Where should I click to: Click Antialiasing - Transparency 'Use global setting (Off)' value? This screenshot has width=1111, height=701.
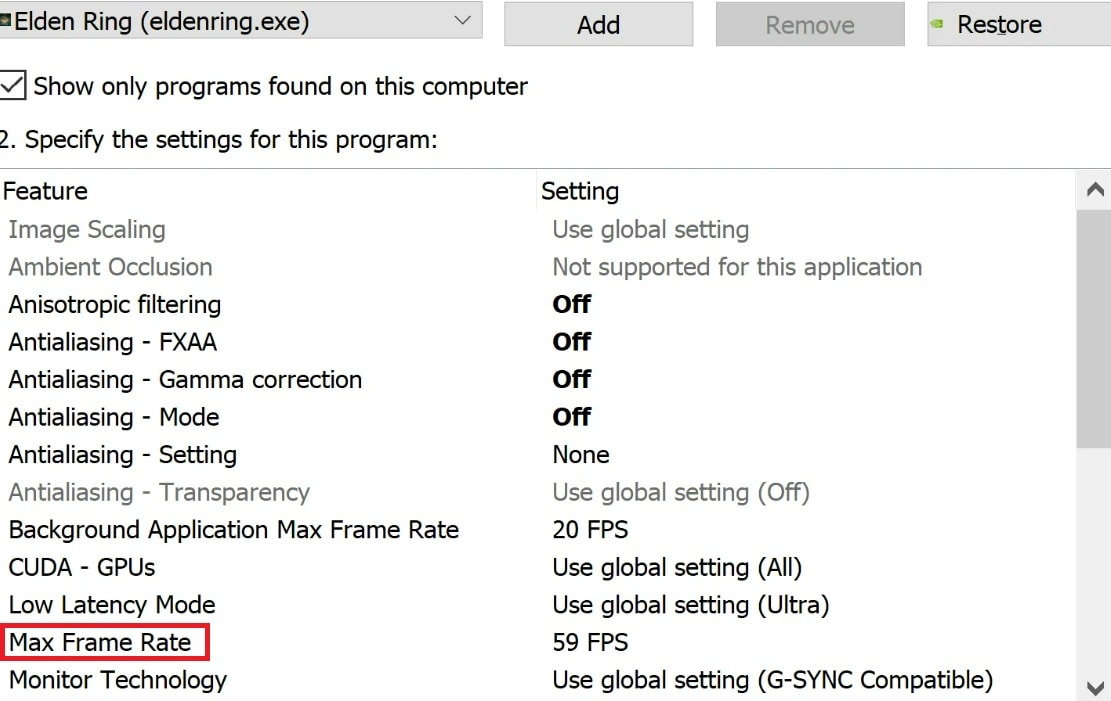pos(681,493)
